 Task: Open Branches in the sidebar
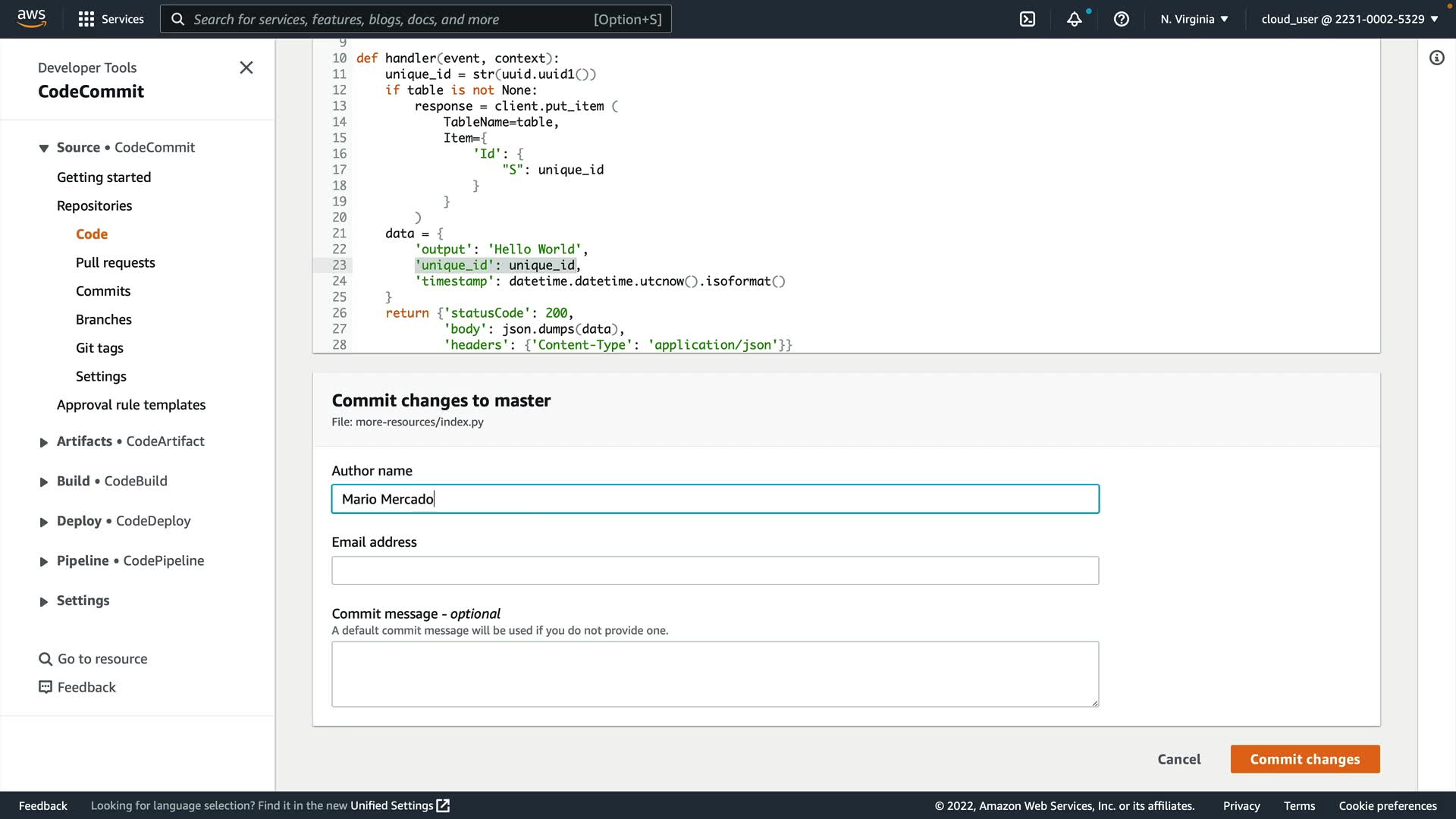104,319
